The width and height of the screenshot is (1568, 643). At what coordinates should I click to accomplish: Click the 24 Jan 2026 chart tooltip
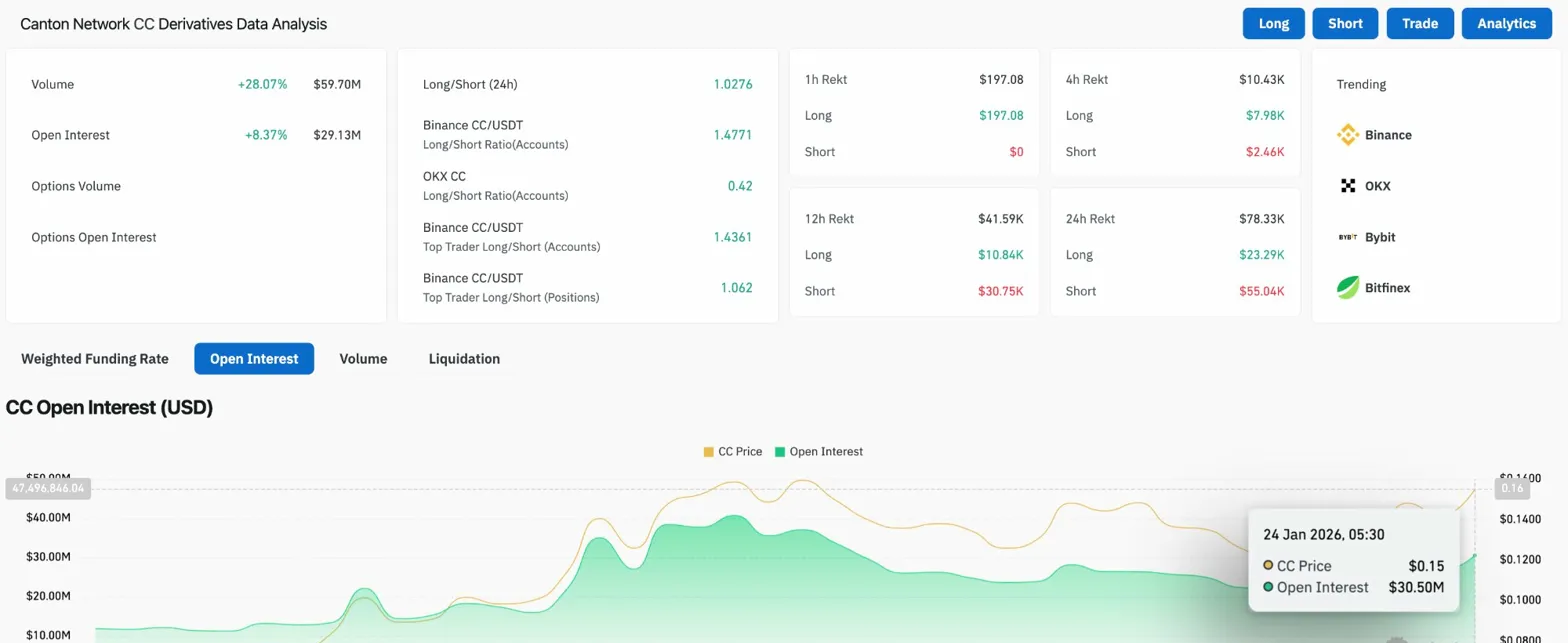tap(1353, 560)
